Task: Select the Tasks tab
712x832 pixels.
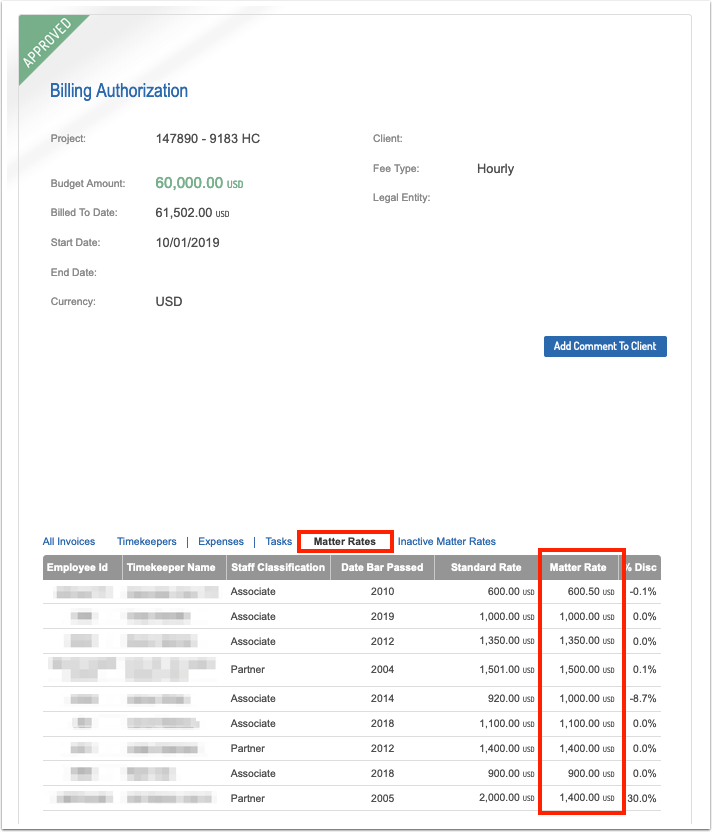Action: (279, 541)
